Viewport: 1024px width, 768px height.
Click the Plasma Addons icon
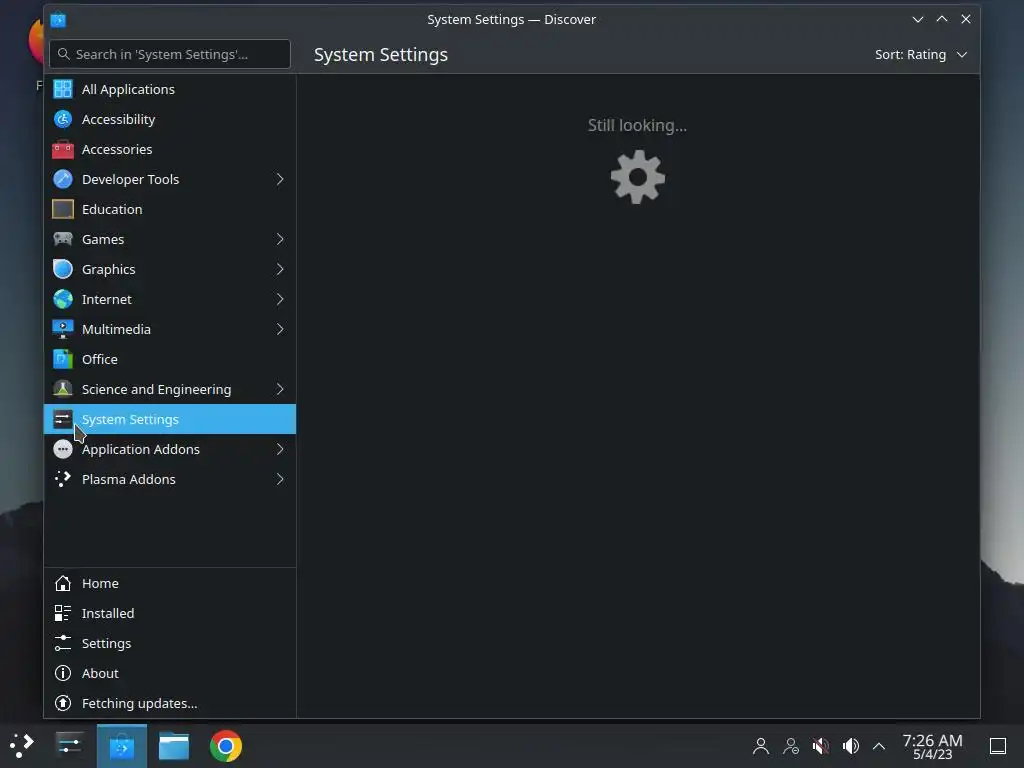coord(63,479)
